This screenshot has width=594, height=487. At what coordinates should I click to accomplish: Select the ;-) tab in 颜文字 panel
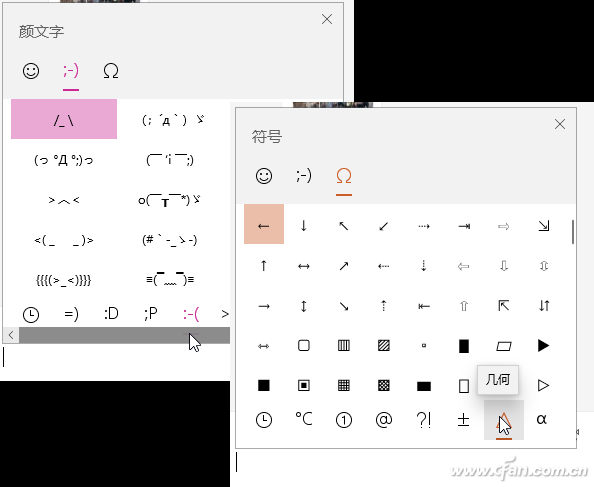point(71,71)
